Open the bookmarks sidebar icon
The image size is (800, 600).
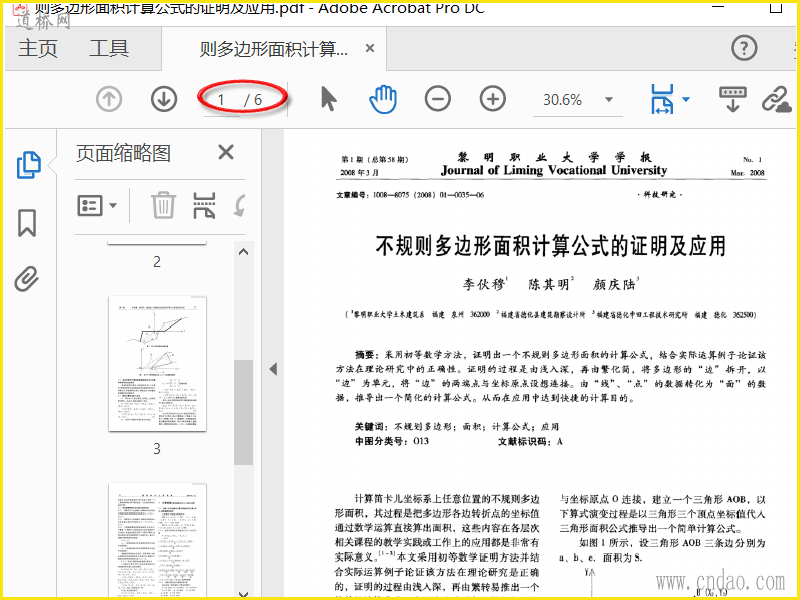[27, 222]
